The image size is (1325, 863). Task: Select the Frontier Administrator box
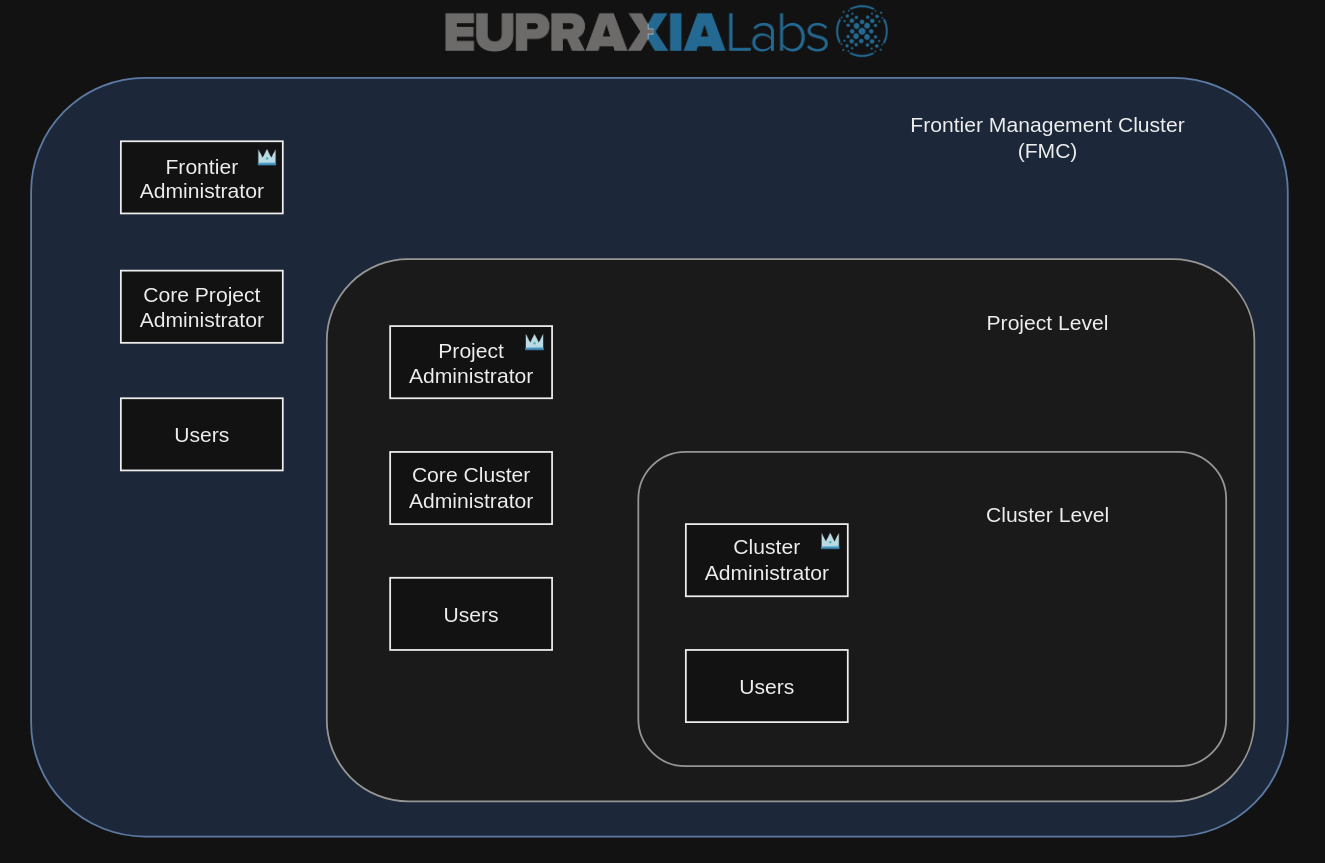pos(202,177)
